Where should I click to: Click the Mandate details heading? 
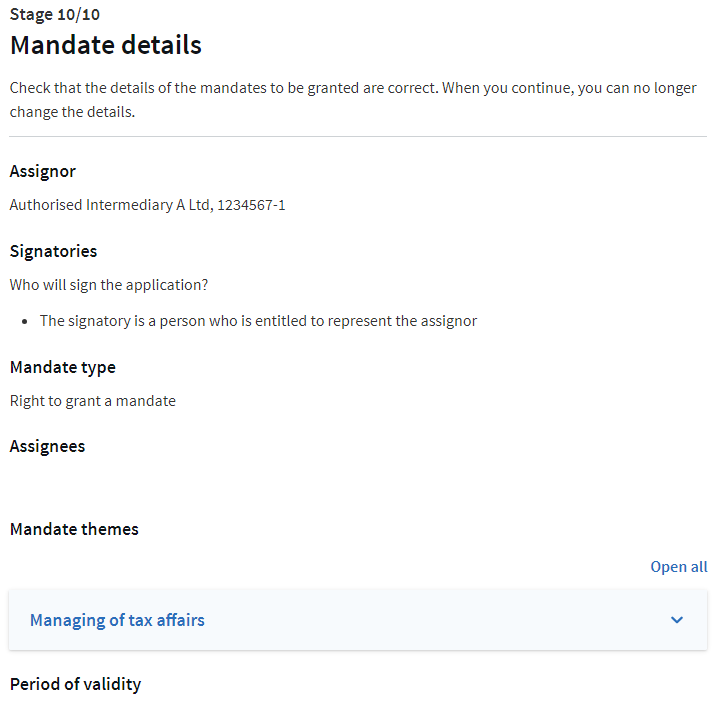click(x=105, y=45)
